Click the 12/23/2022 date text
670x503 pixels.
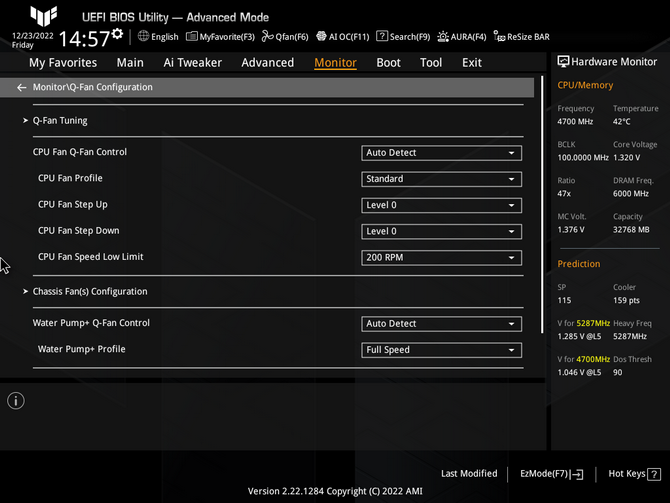[32, 36]
